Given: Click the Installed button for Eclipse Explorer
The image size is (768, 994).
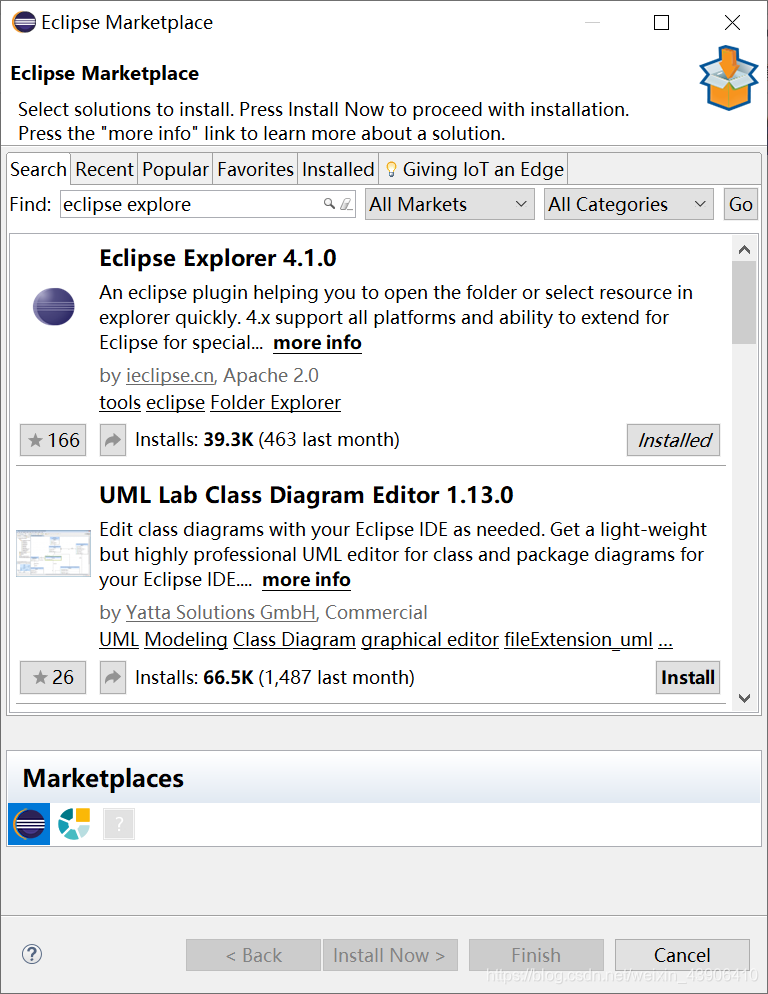Looking at the screenshot, I should click(674, 440).
